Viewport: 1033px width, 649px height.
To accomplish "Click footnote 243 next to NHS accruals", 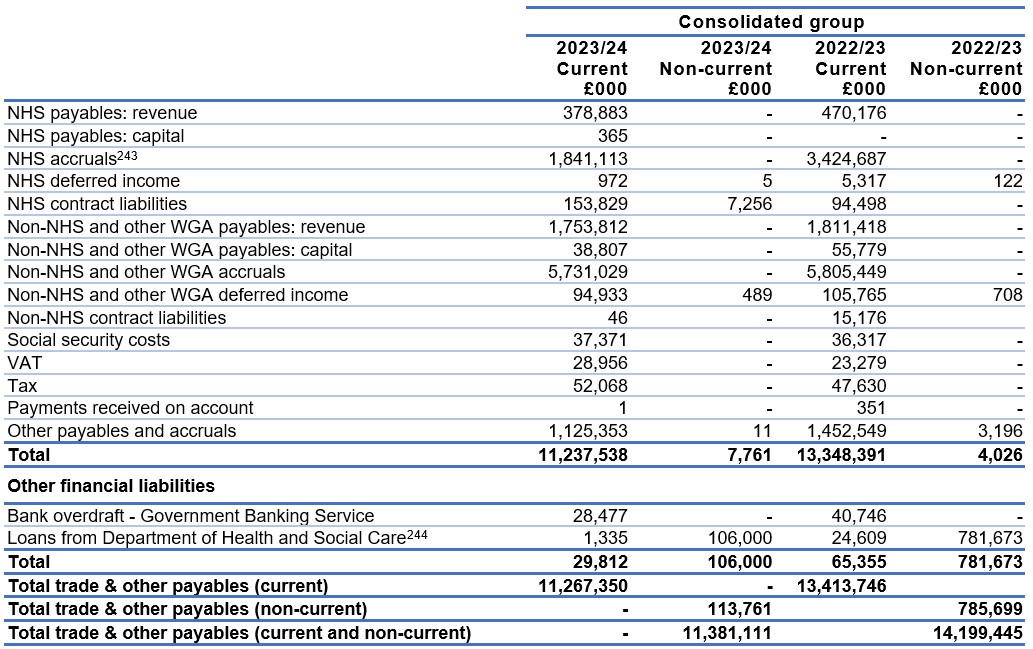I will click(x=128, y=155).
